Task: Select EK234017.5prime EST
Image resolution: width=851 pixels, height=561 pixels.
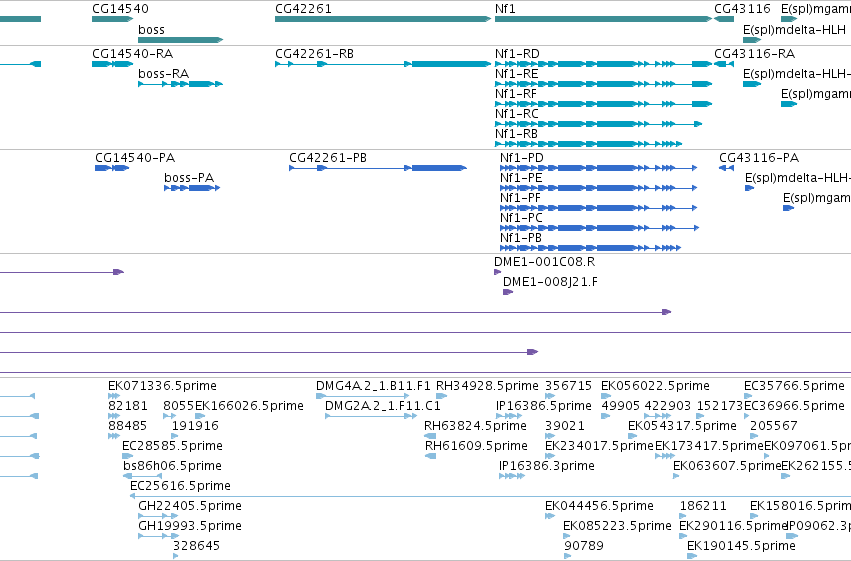Action: [x=550, y=456]
